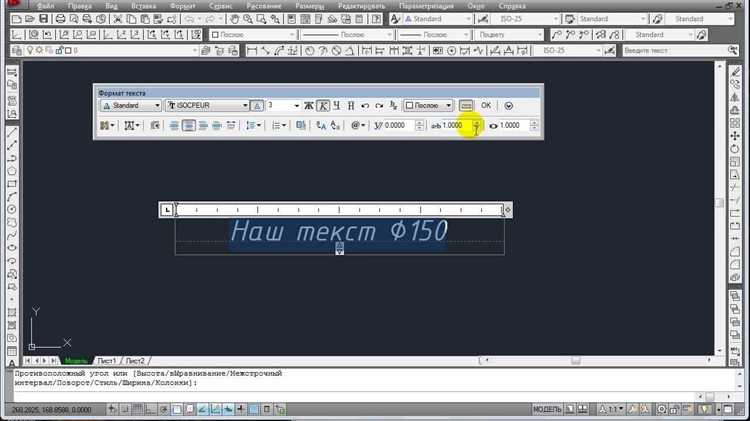
Task: Switch to Лист2 layout tab
Action: pyautogui.click(x=135, y=361)
